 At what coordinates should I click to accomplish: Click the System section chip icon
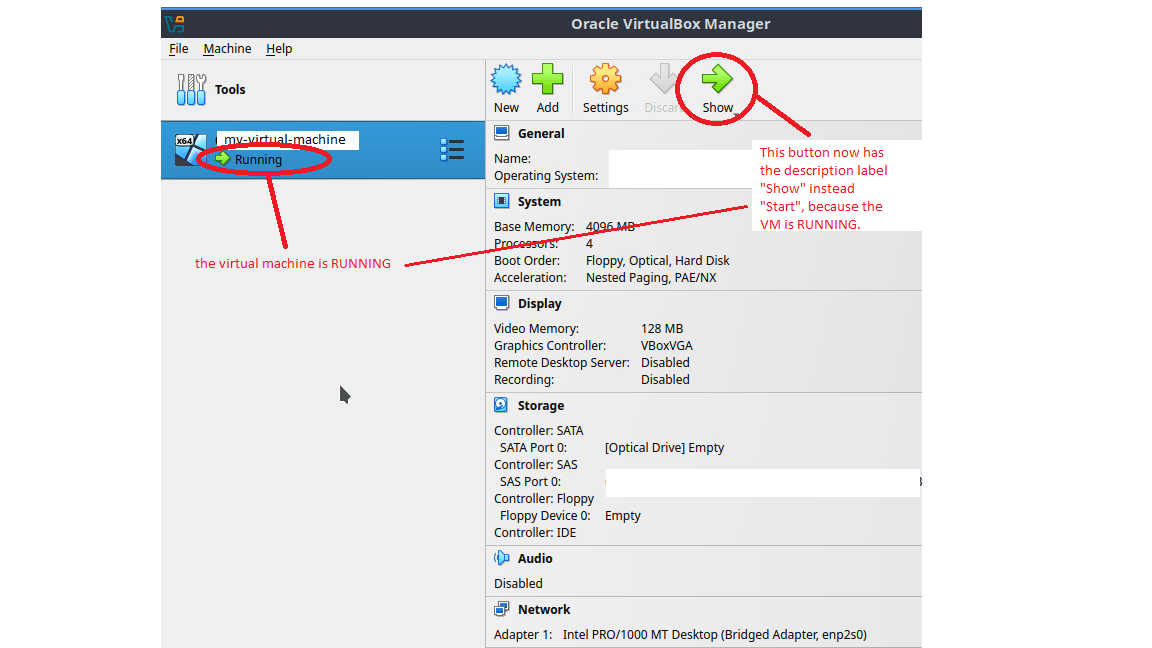502,201
